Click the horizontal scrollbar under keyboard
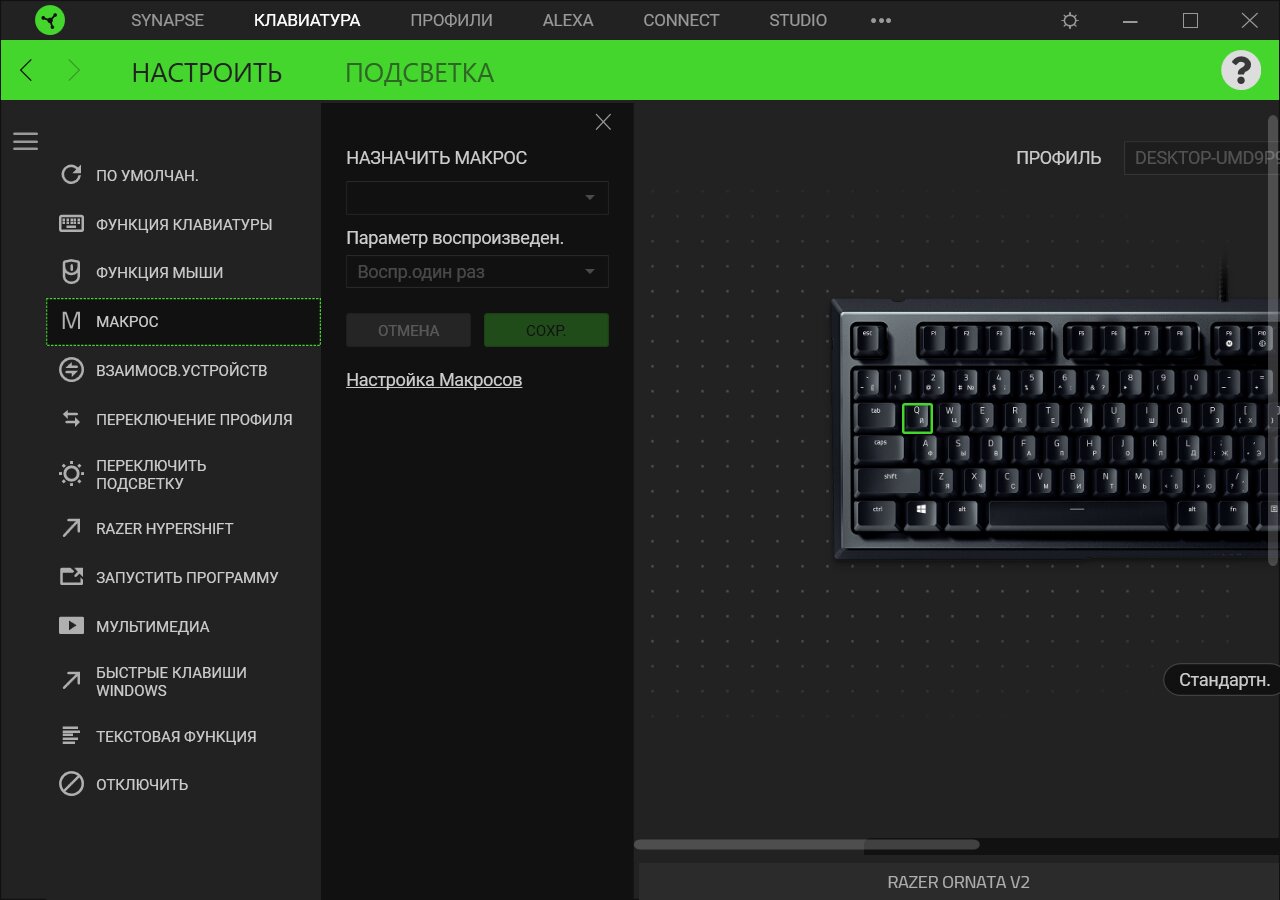The image size is (1280, 900). pos(807,845)
